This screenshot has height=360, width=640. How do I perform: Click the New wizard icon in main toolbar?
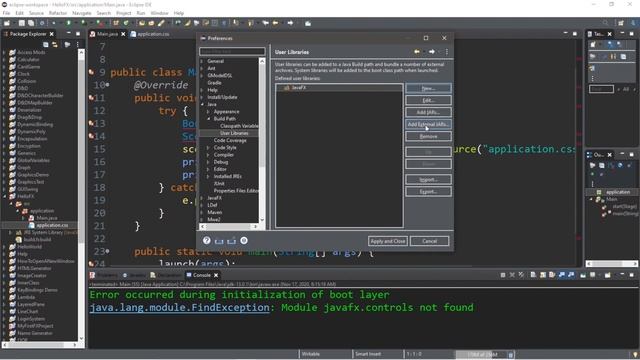[7, 23]
